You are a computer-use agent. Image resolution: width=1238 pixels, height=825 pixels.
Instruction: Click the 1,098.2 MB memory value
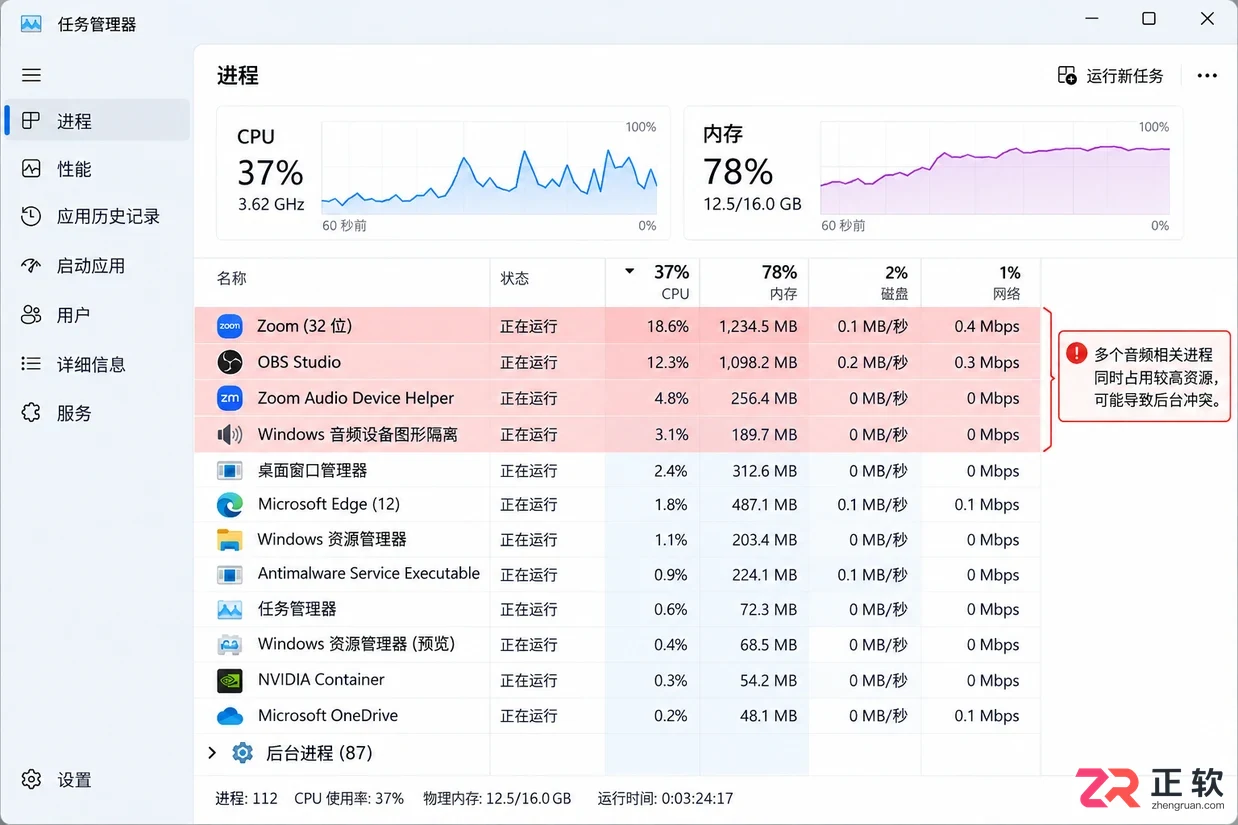758,362
